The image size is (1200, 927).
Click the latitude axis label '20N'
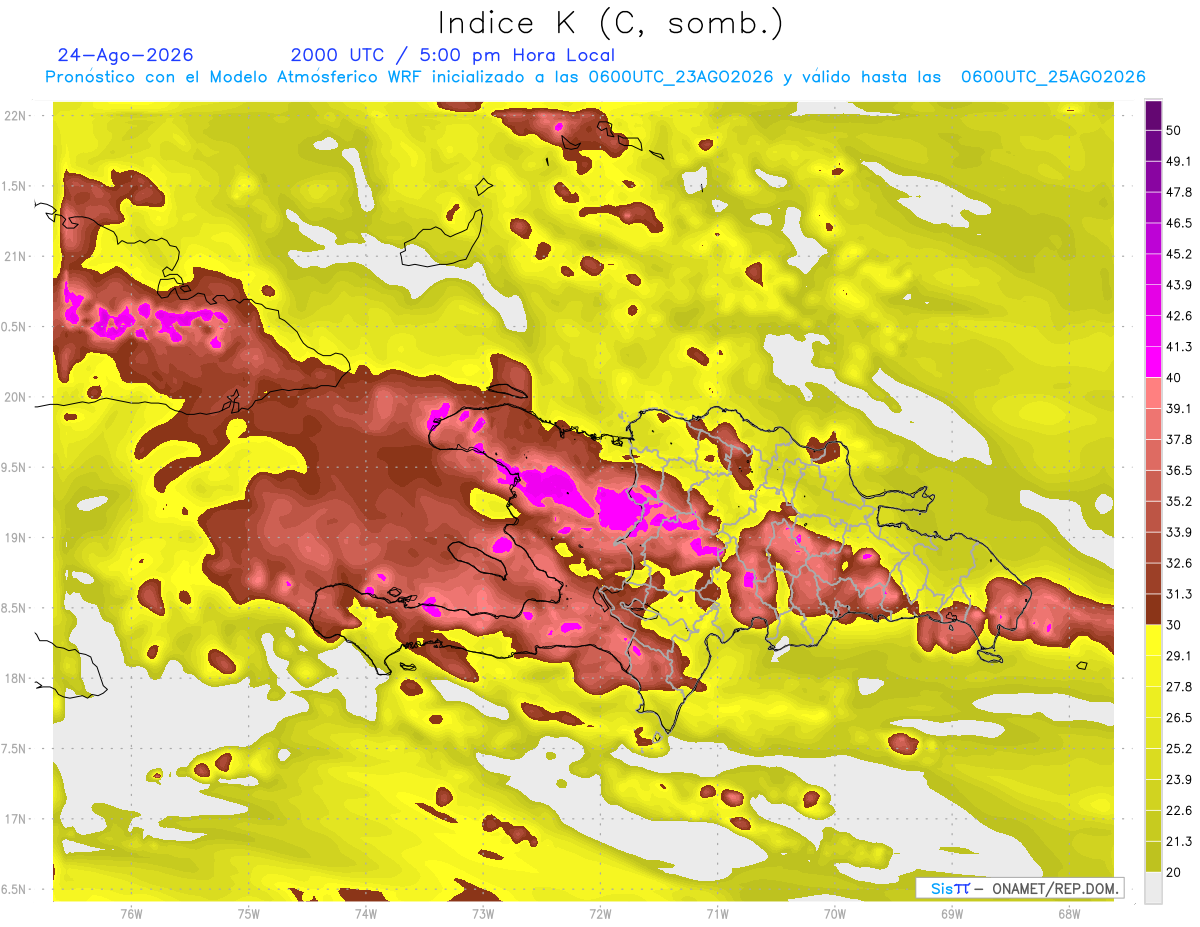16,397
